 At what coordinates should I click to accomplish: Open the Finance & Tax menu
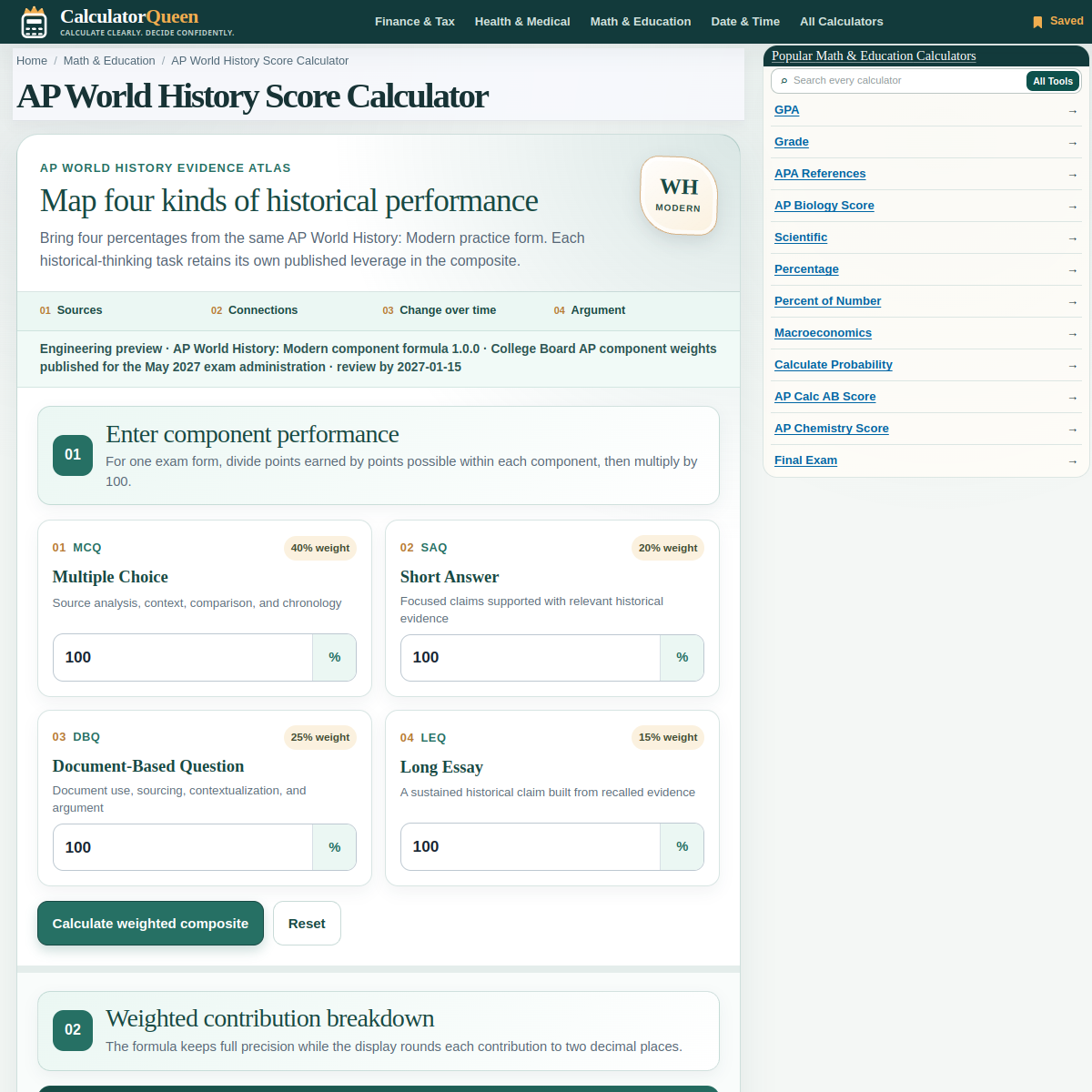coord(415,22)
